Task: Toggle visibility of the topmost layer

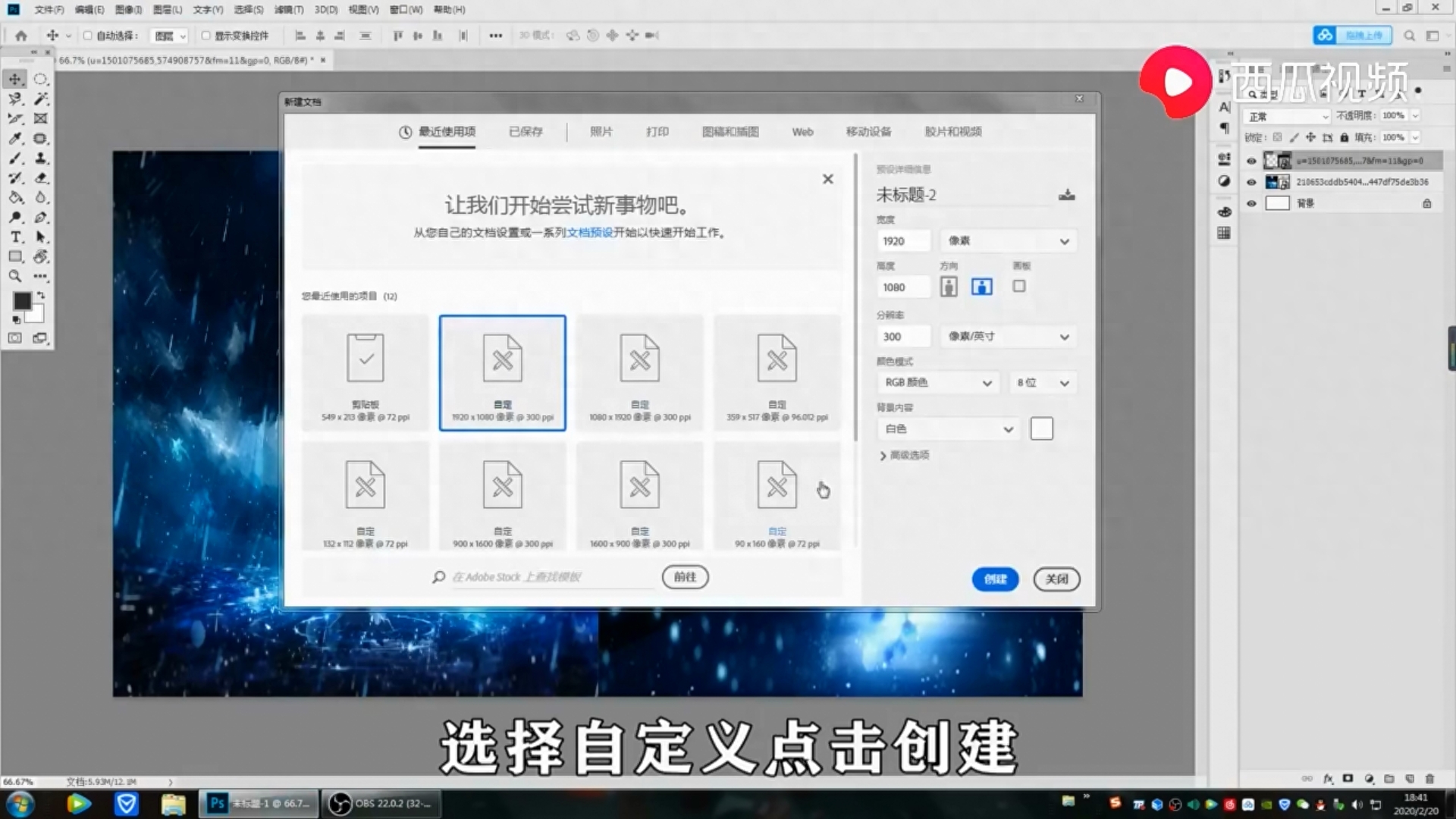Action: click(x=1252, y=161)
